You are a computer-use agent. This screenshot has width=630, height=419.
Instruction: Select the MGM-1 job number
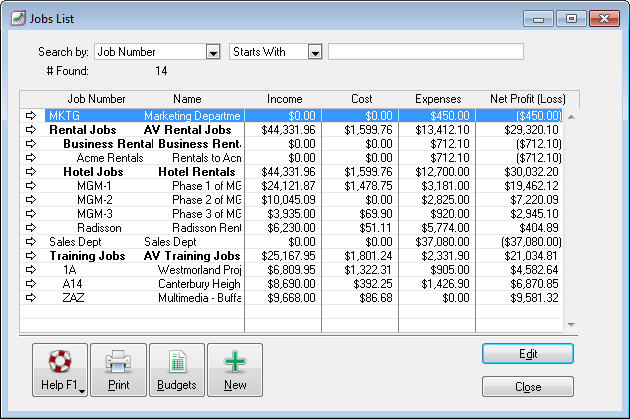(94, 186)
